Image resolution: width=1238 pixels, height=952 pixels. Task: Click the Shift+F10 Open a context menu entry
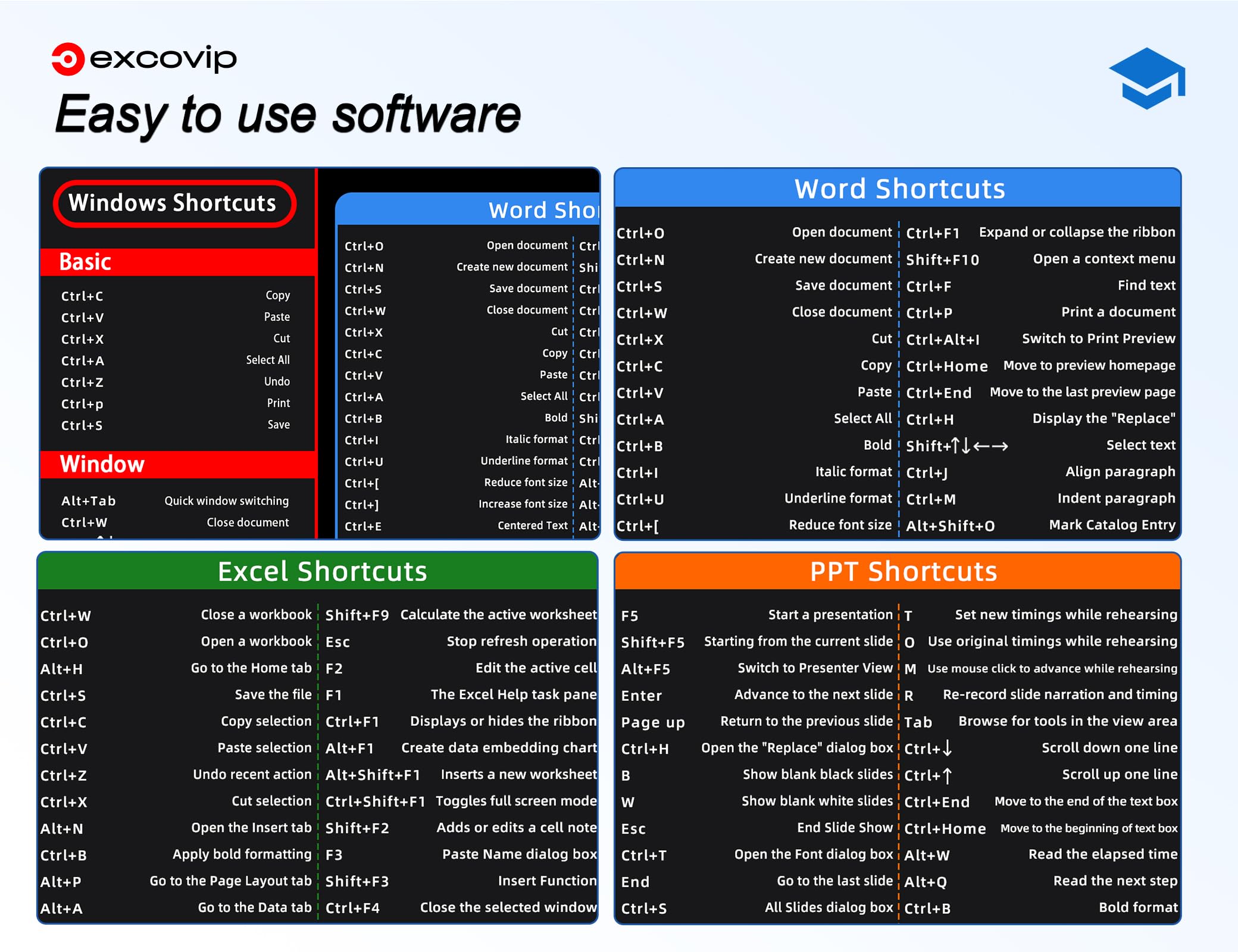(x=1040, y=259)
